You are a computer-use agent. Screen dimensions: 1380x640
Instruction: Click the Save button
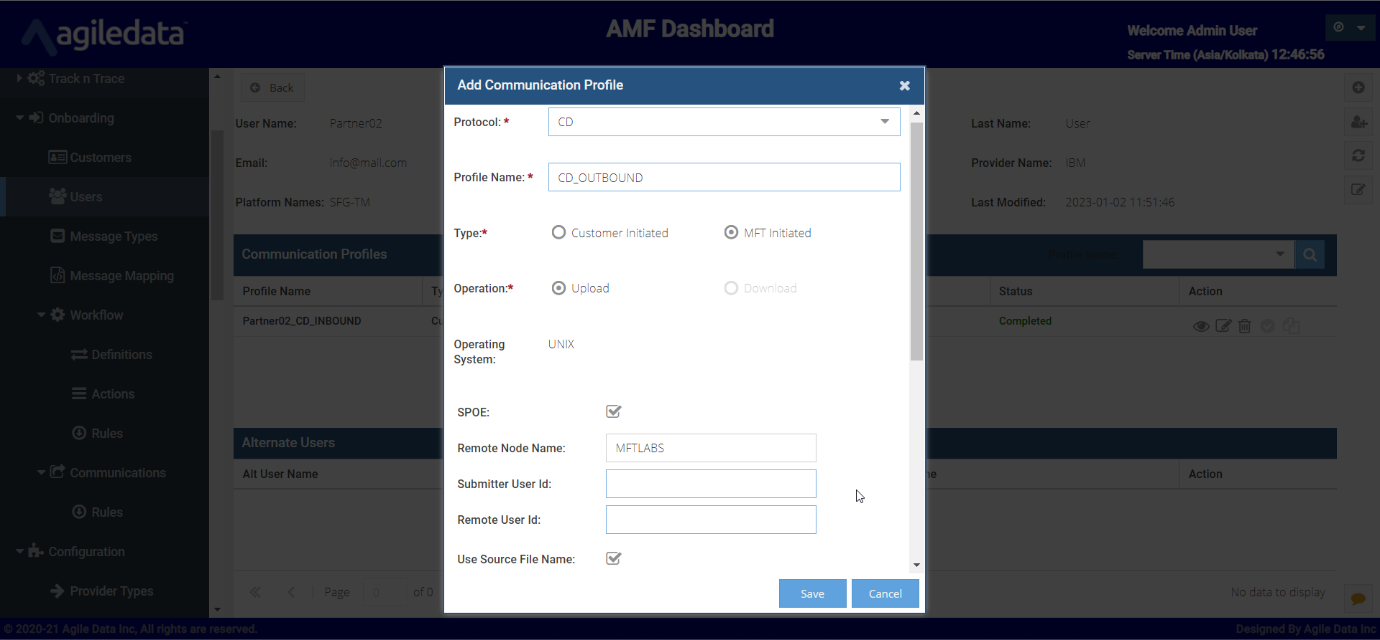tap(812, 594)
